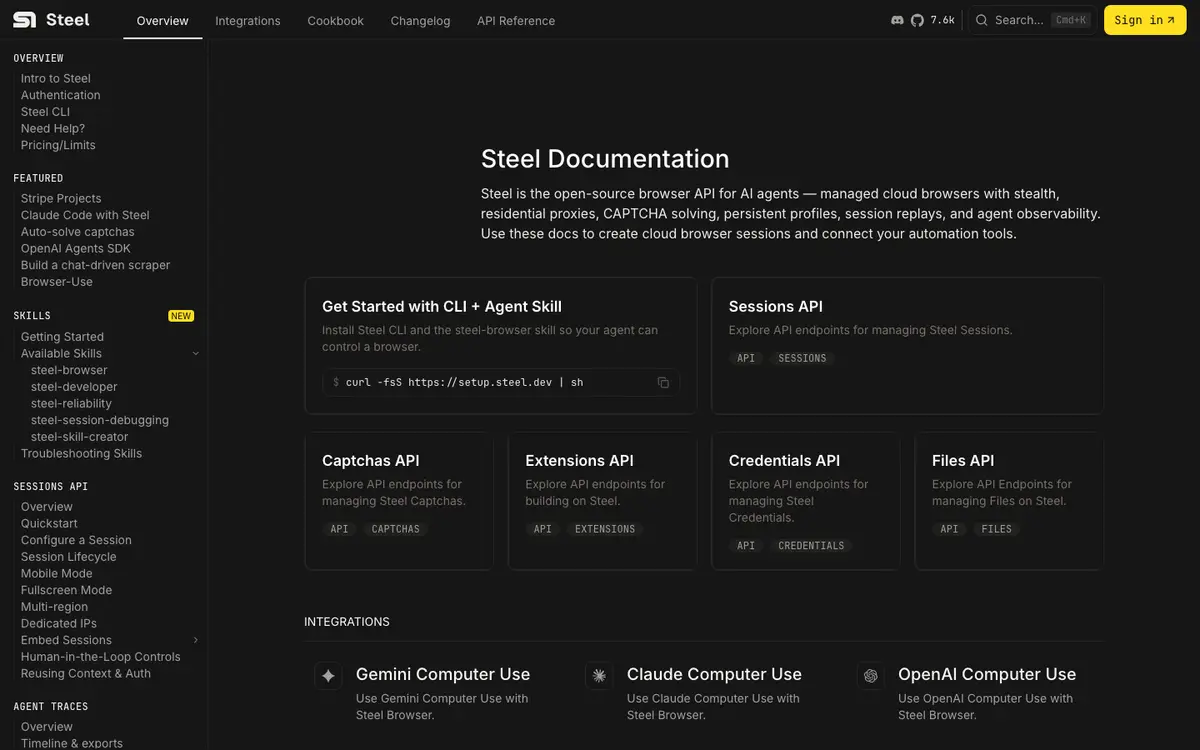This screenshot has width=1200, height=750.
Task: Open Human-in-the-Loop Controls page
Action: point(101,657)
